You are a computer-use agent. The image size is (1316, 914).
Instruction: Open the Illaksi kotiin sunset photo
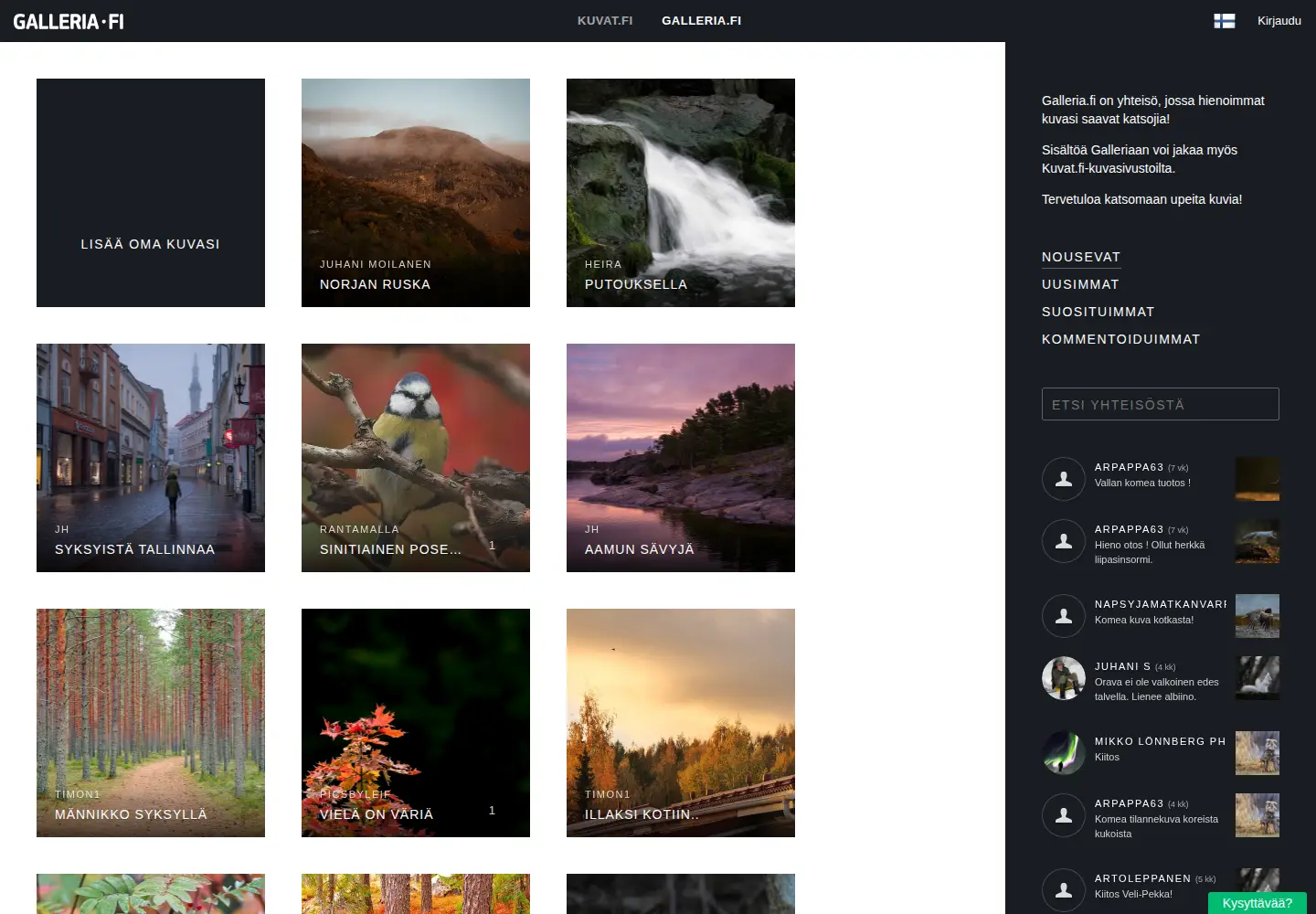click(x=681, y=723)
